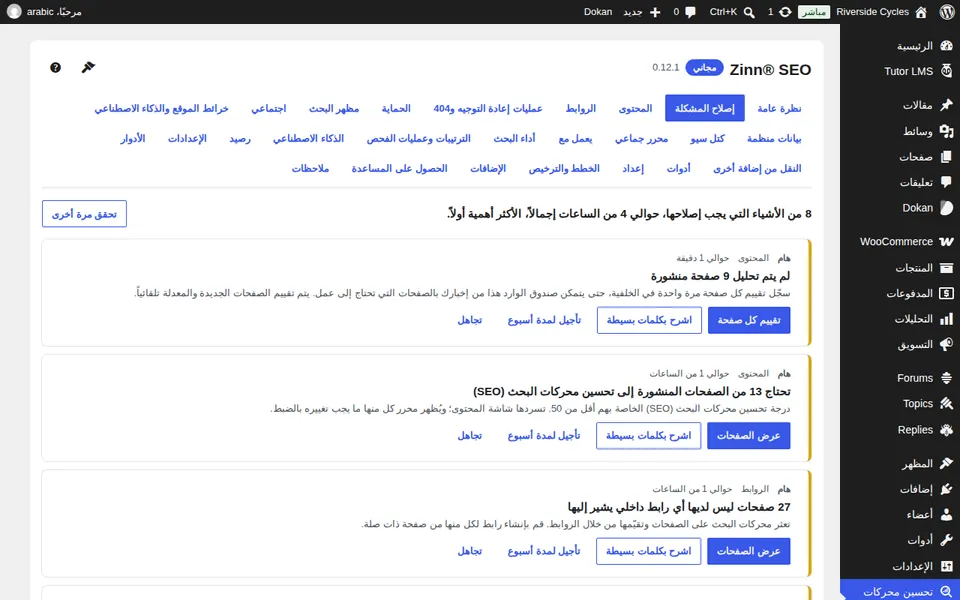Click the updates refresh icon
This screenshot has height=600, width=960.
[785, 12]
